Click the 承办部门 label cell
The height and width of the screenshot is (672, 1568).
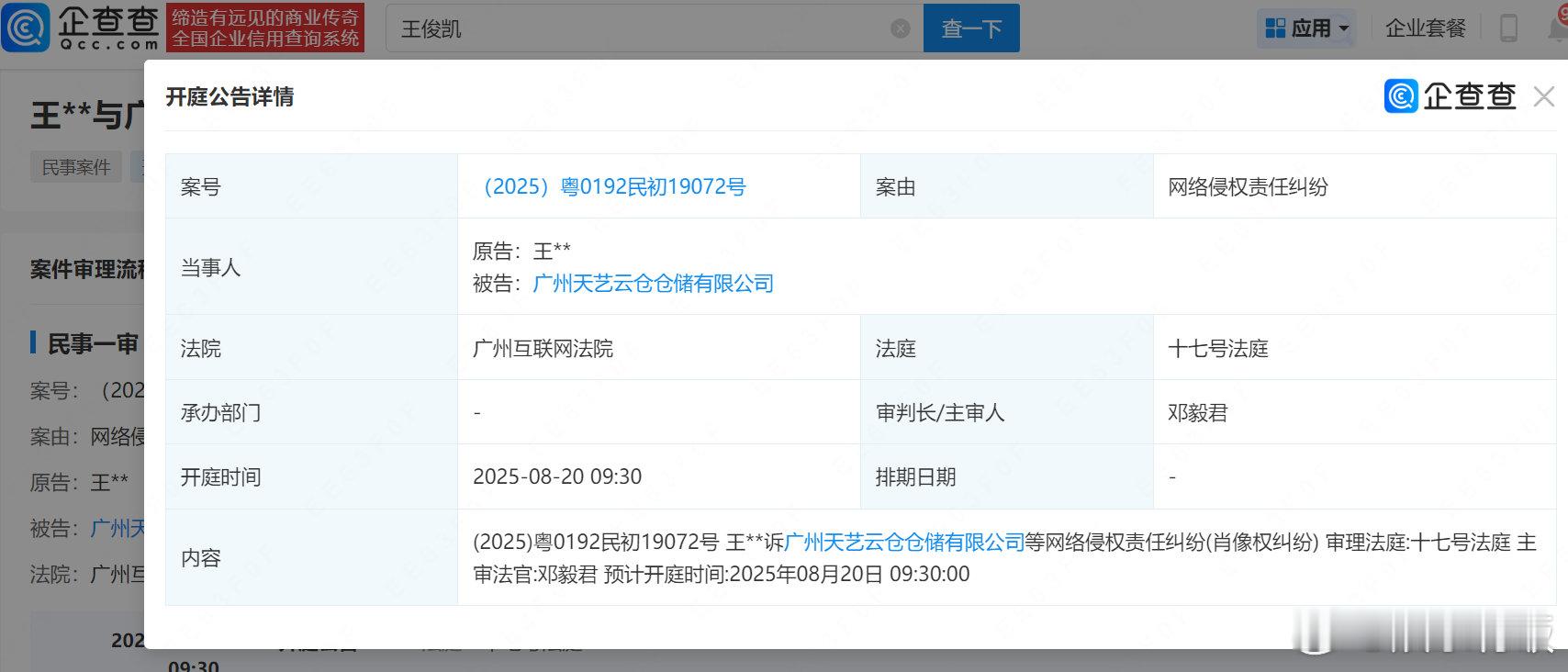311,412
